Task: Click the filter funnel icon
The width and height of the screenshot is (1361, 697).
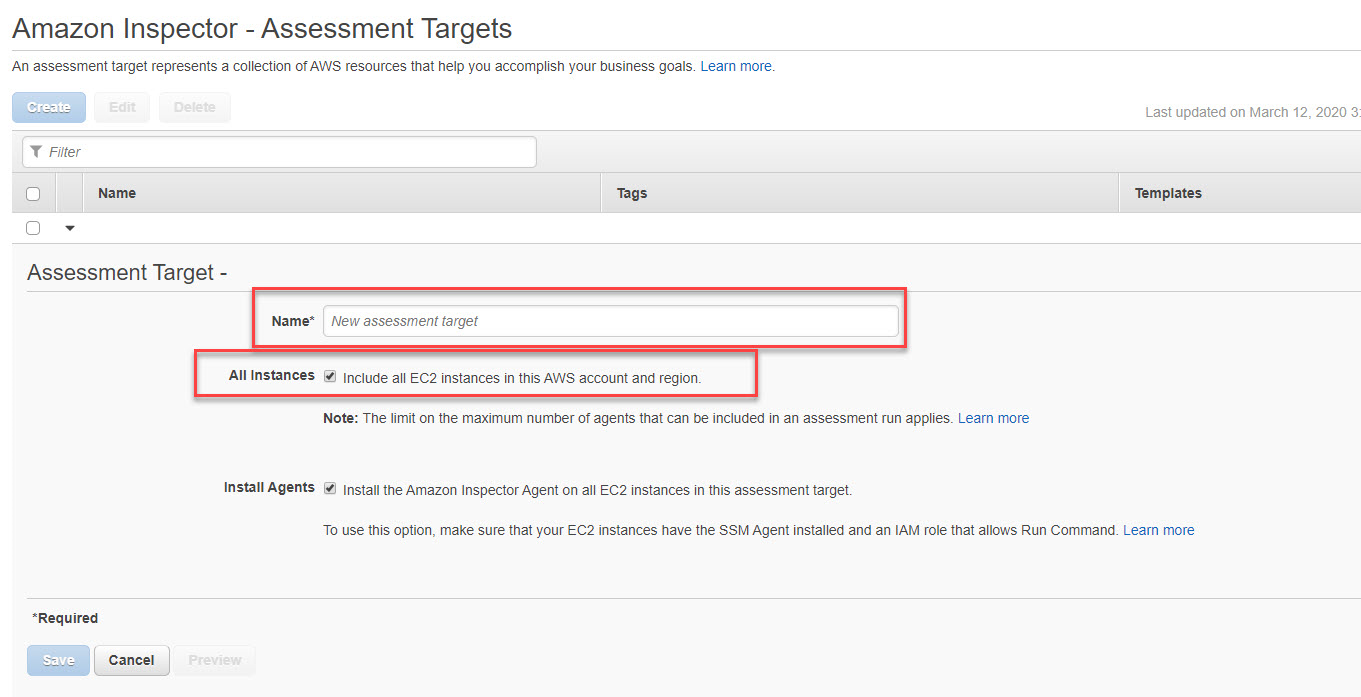Action: coord(35,151)
